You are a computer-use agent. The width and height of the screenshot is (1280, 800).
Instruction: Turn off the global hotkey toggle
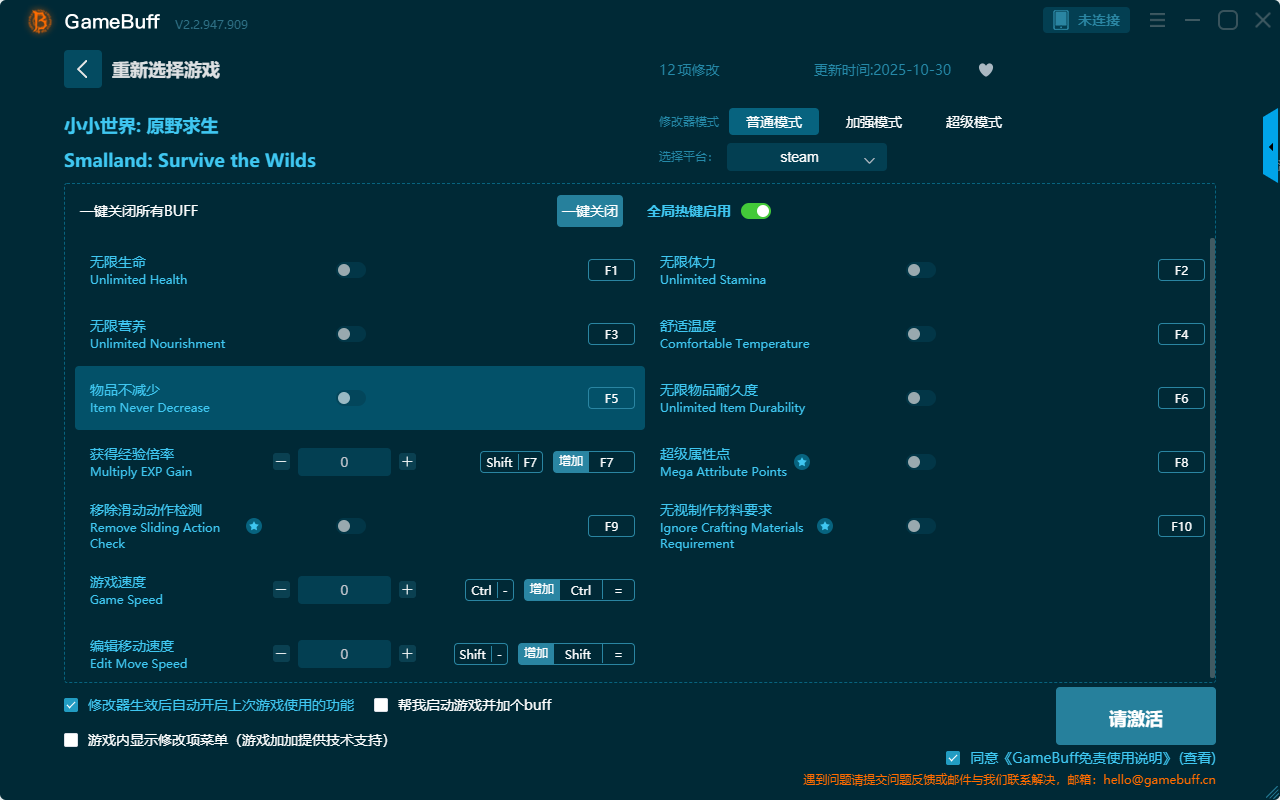(x=756, y=211)
